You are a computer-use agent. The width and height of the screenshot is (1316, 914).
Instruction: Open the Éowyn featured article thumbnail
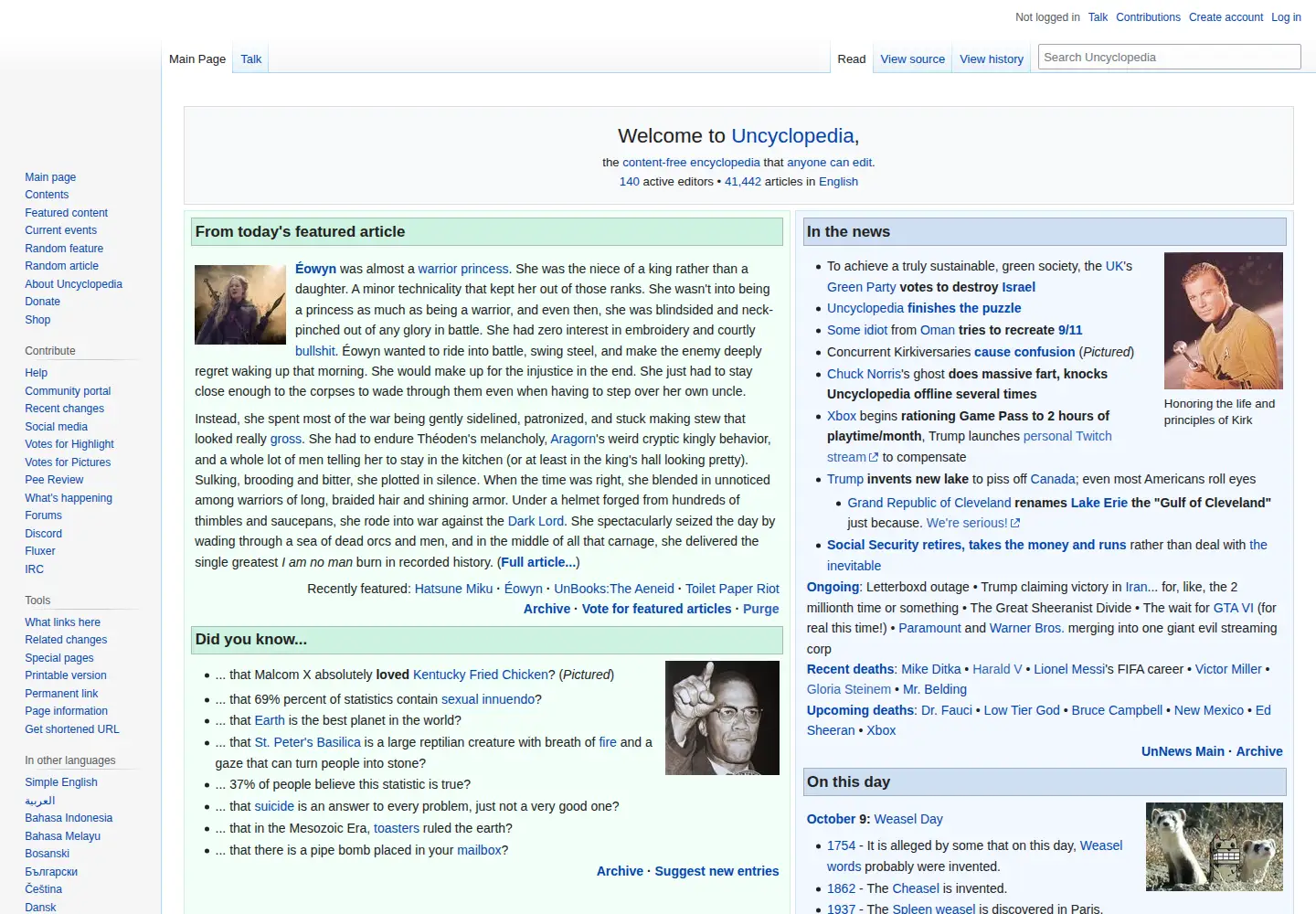pyautogui.click(x=240, y=304)
